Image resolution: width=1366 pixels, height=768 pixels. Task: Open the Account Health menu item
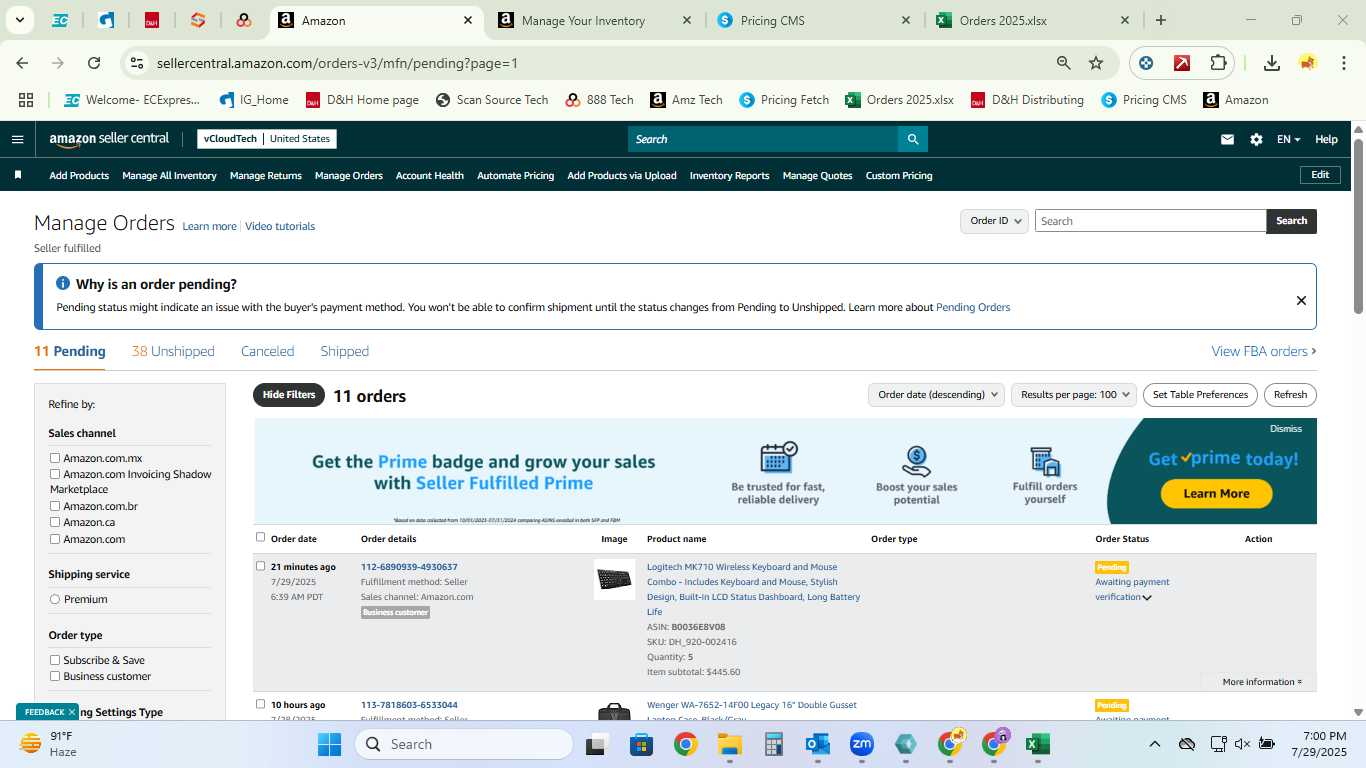pos(429,175)
